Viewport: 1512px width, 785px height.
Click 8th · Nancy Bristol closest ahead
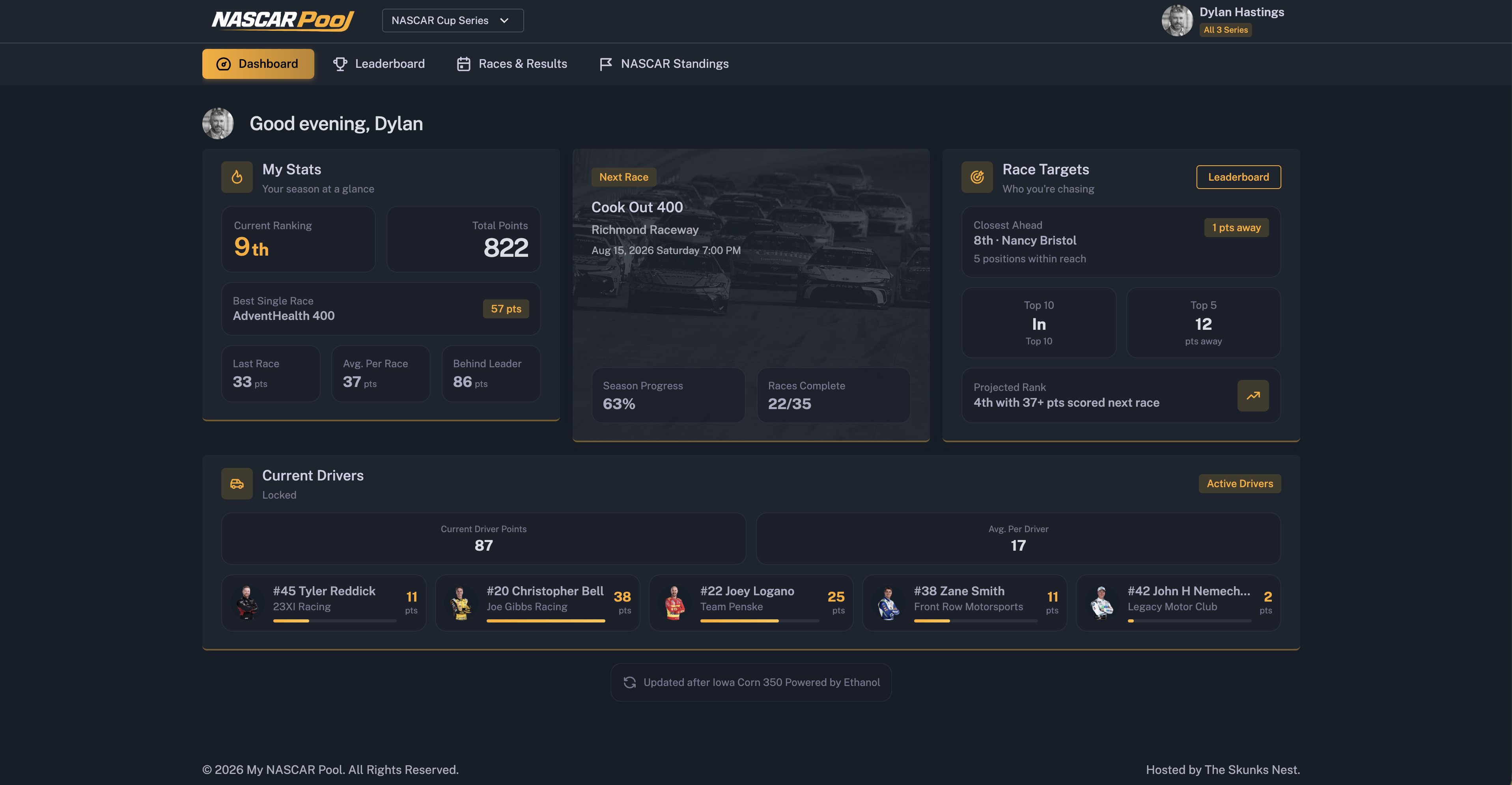tap(1025, 241)
